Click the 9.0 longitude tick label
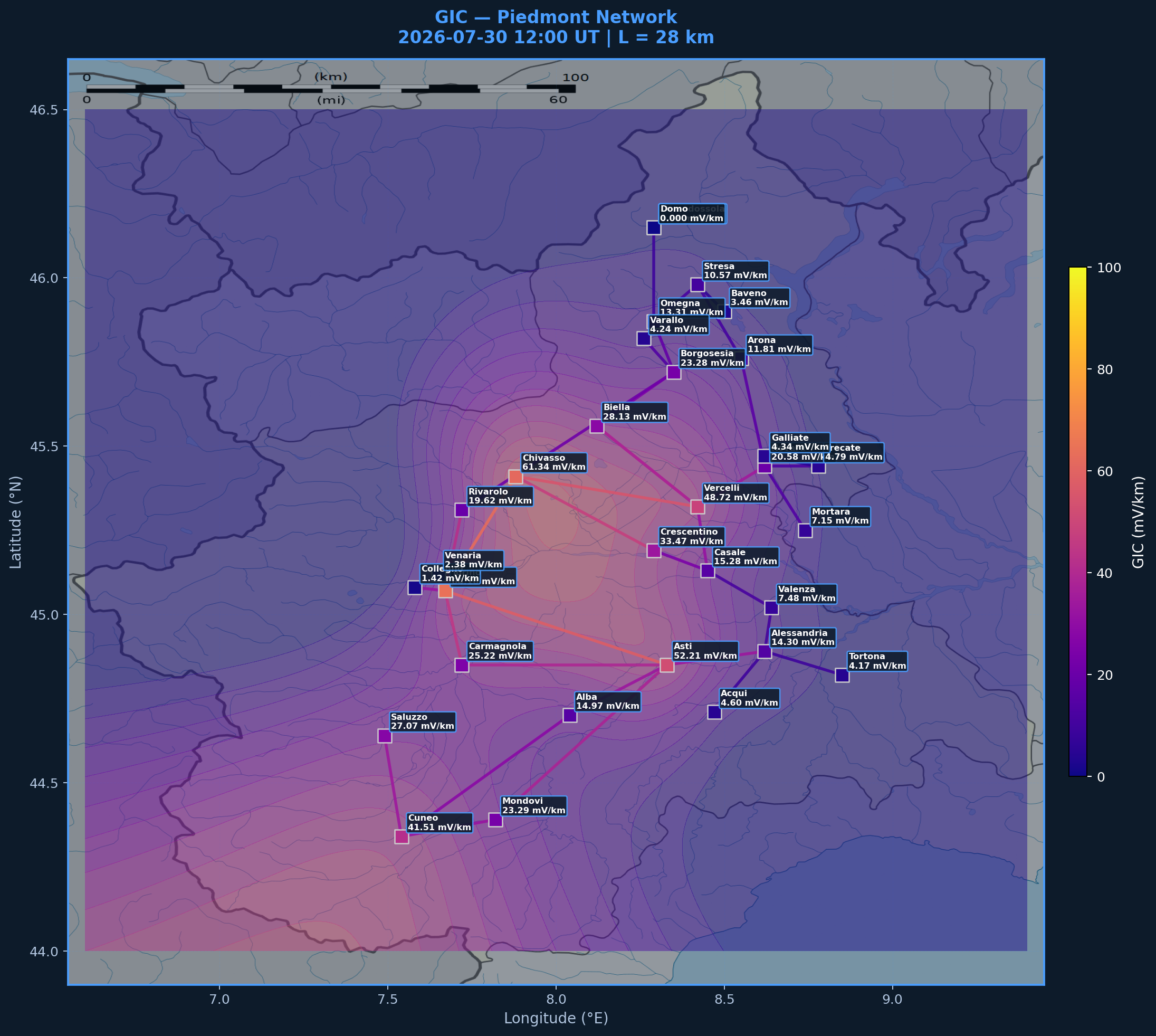 click(x=893, y=1000)
